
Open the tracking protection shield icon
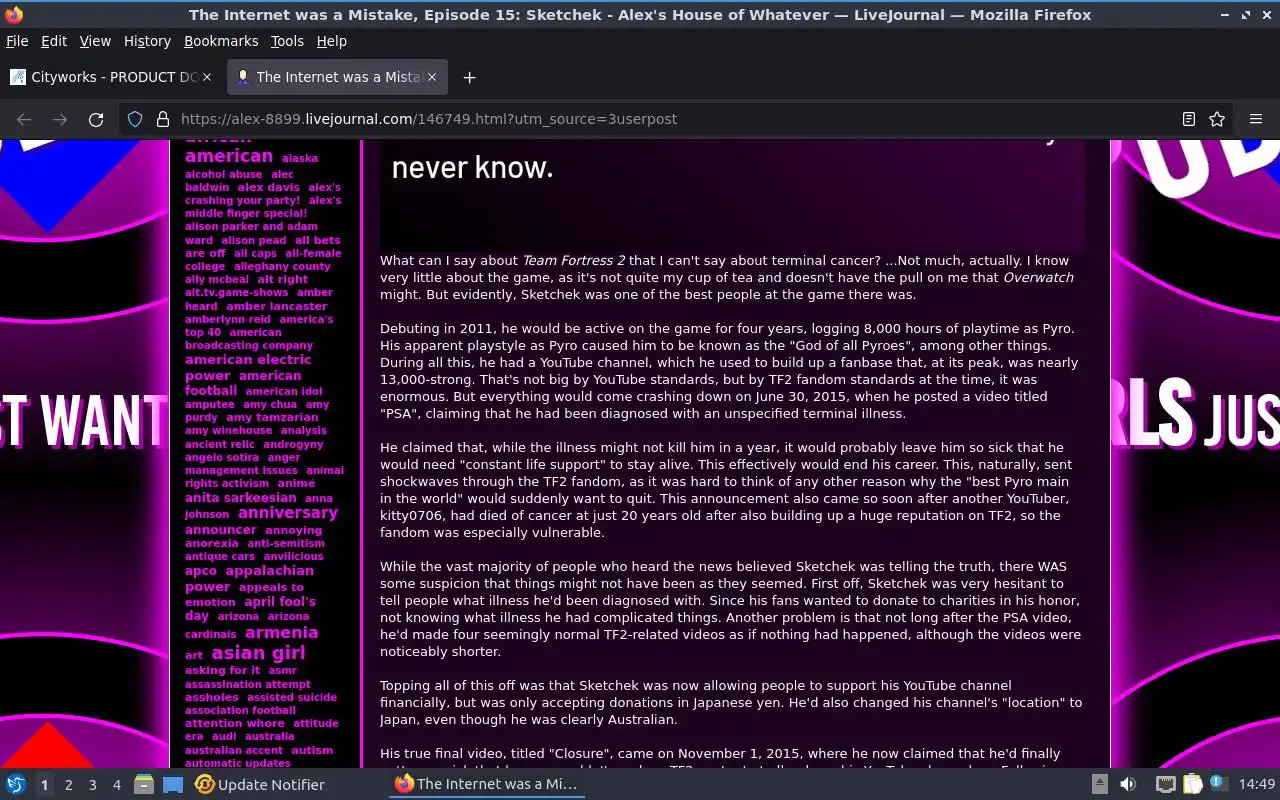coord(135,119)
